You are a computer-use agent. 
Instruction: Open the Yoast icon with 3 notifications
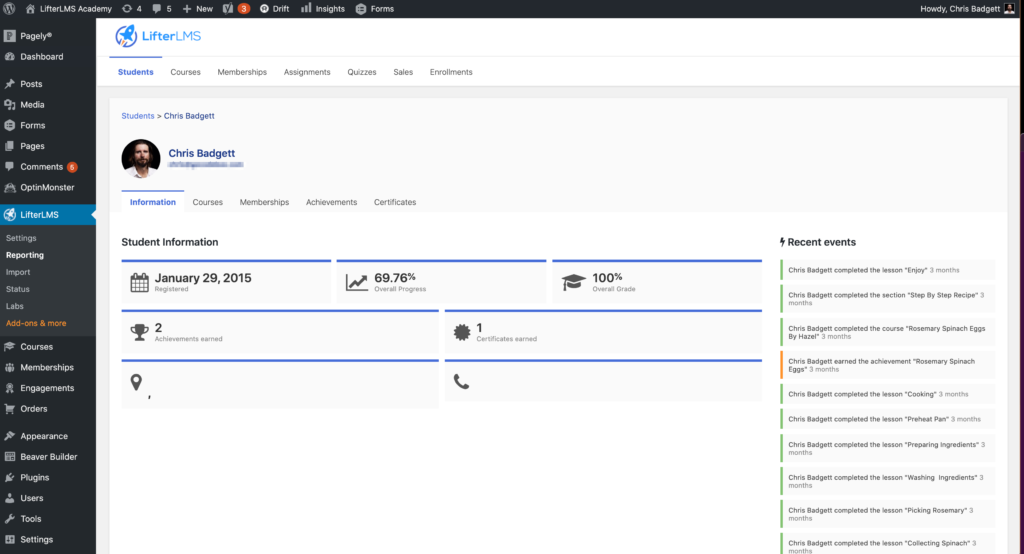[x=228, y=8]
